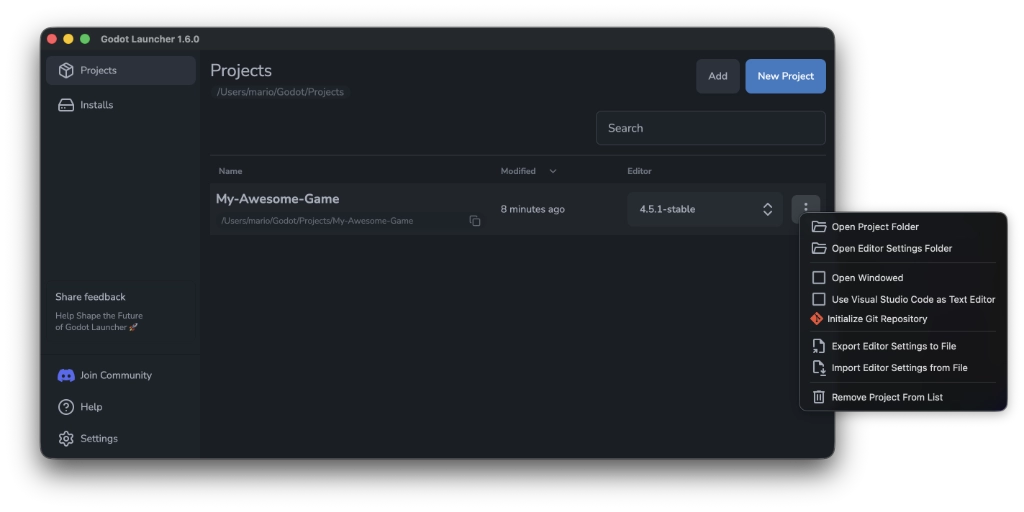The image size is (1024, 512).
Task: Click the /Users/mario/Godot/Projects location label
Action: pos(280,92)
